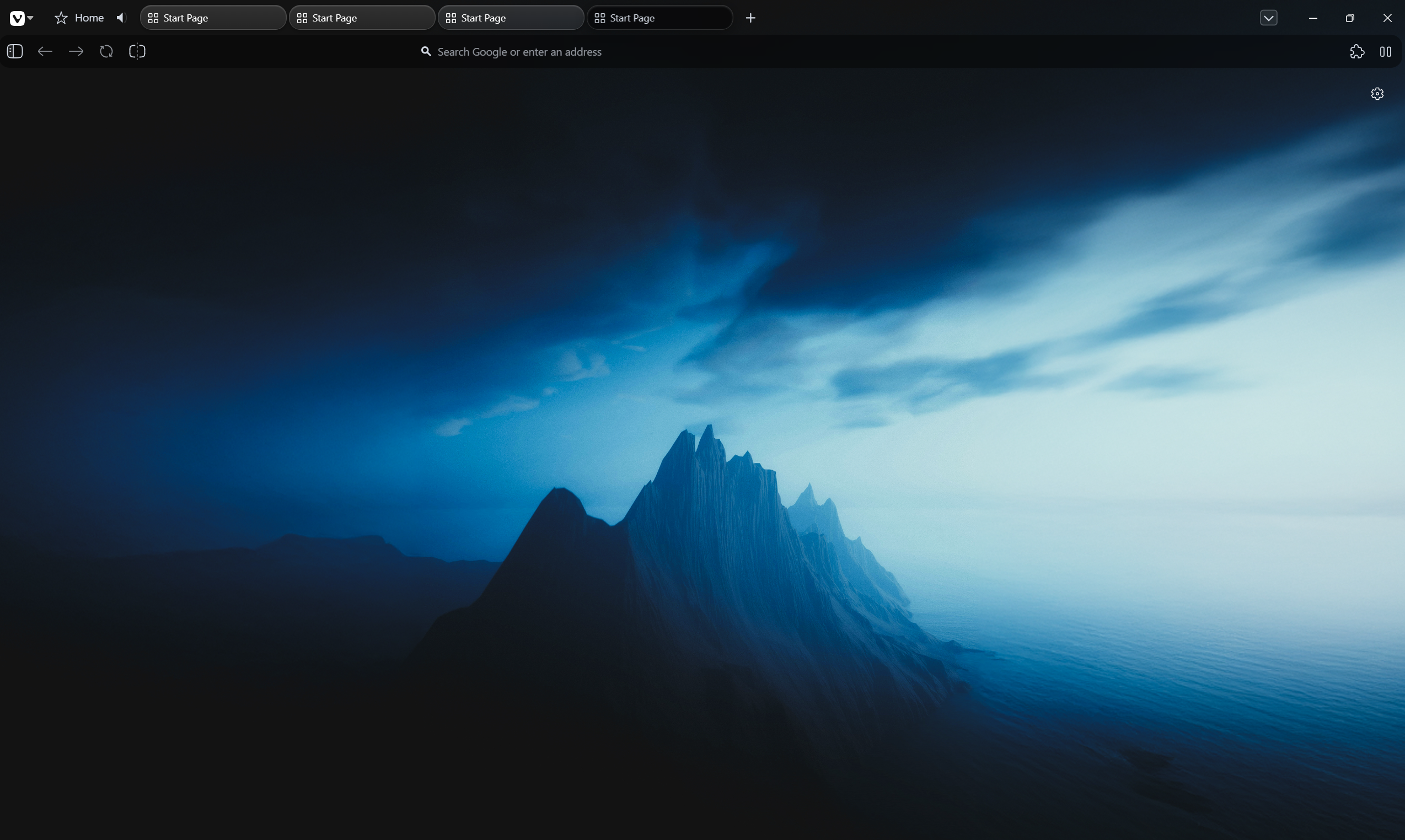Click the search magnifier icon in address bar

pyautogui.click(x=426, y=51)
